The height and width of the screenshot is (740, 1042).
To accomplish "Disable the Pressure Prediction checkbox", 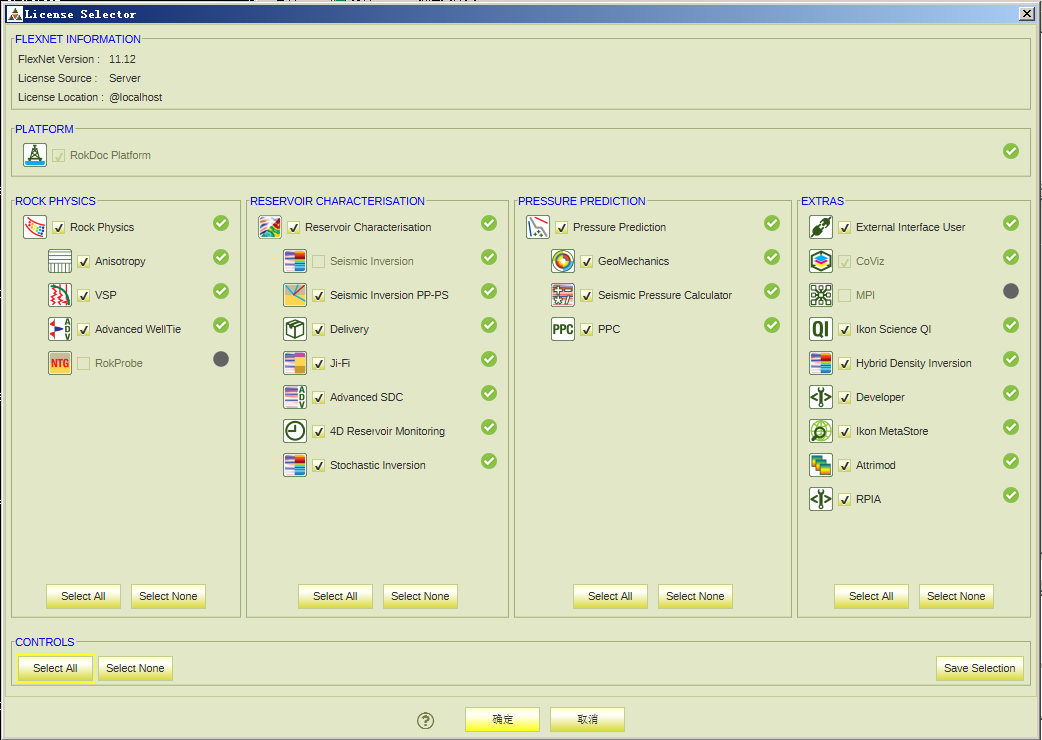I will [x=562, y=227].
